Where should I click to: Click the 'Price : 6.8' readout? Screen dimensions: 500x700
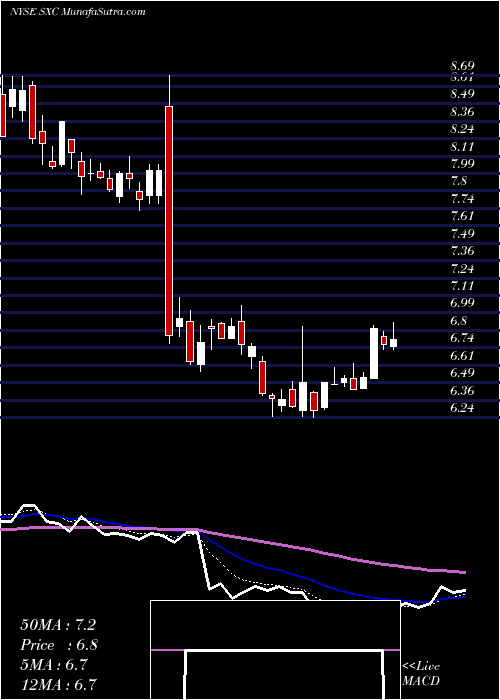point(59,645)
